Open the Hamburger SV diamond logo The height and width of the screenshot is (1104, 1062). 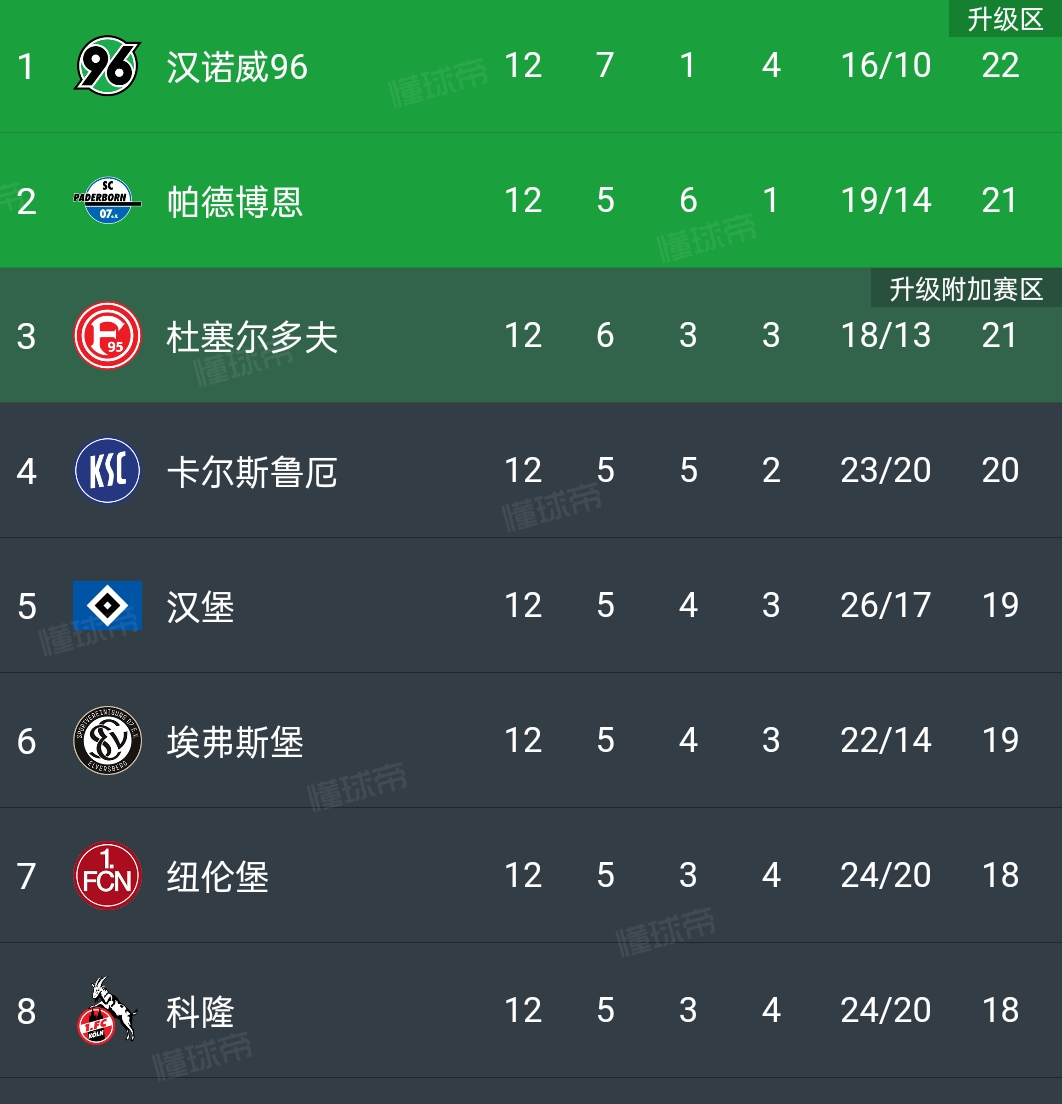coord(107,606)
